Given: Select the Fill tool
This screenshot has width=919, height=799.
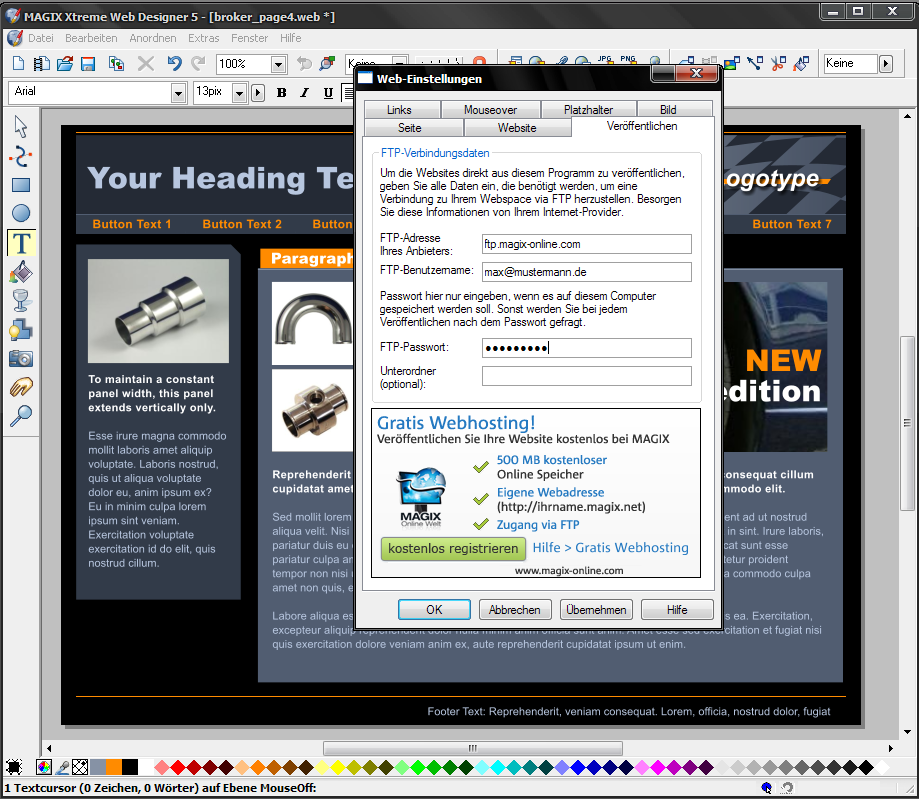Looking at the screenshot, I should [x=21, y=272].
